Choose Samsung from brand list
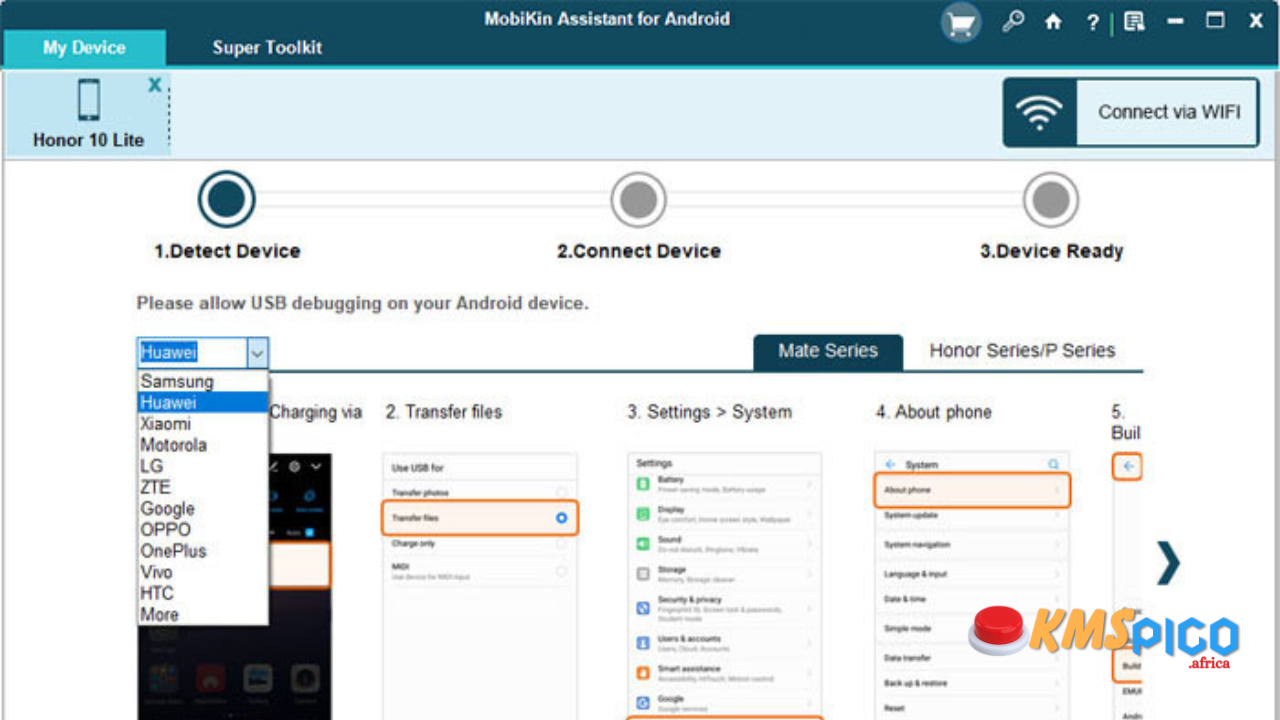Image resolution: width=1280 pixels, height=720 pixels. click(x=202, y=381)
